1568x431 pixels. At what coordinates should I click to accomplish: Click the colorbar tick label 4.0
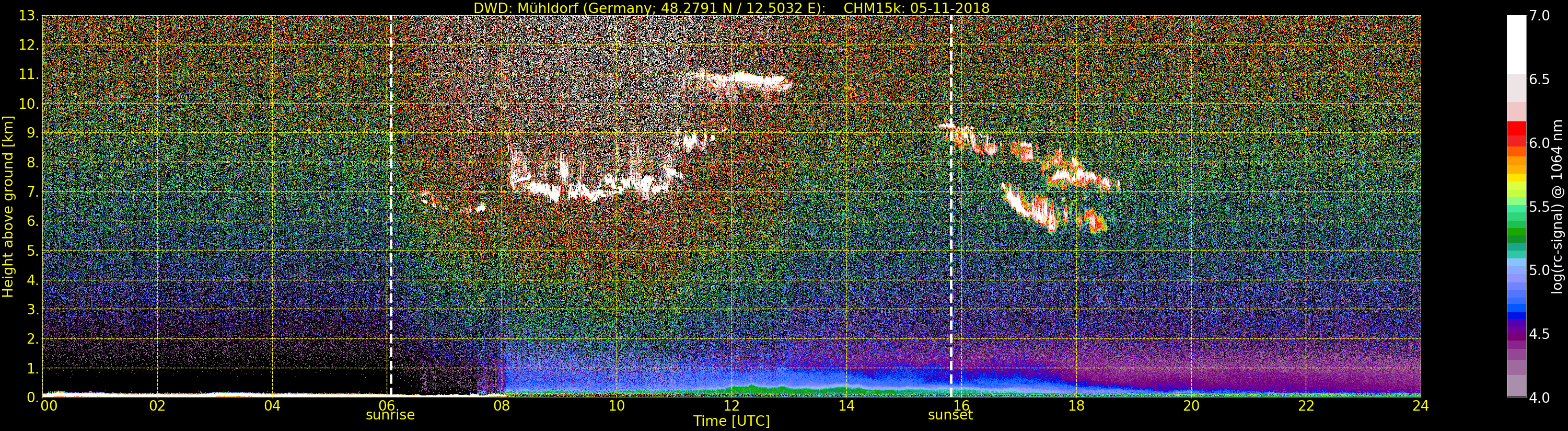pyautogui.click(x=1539, y=398)
